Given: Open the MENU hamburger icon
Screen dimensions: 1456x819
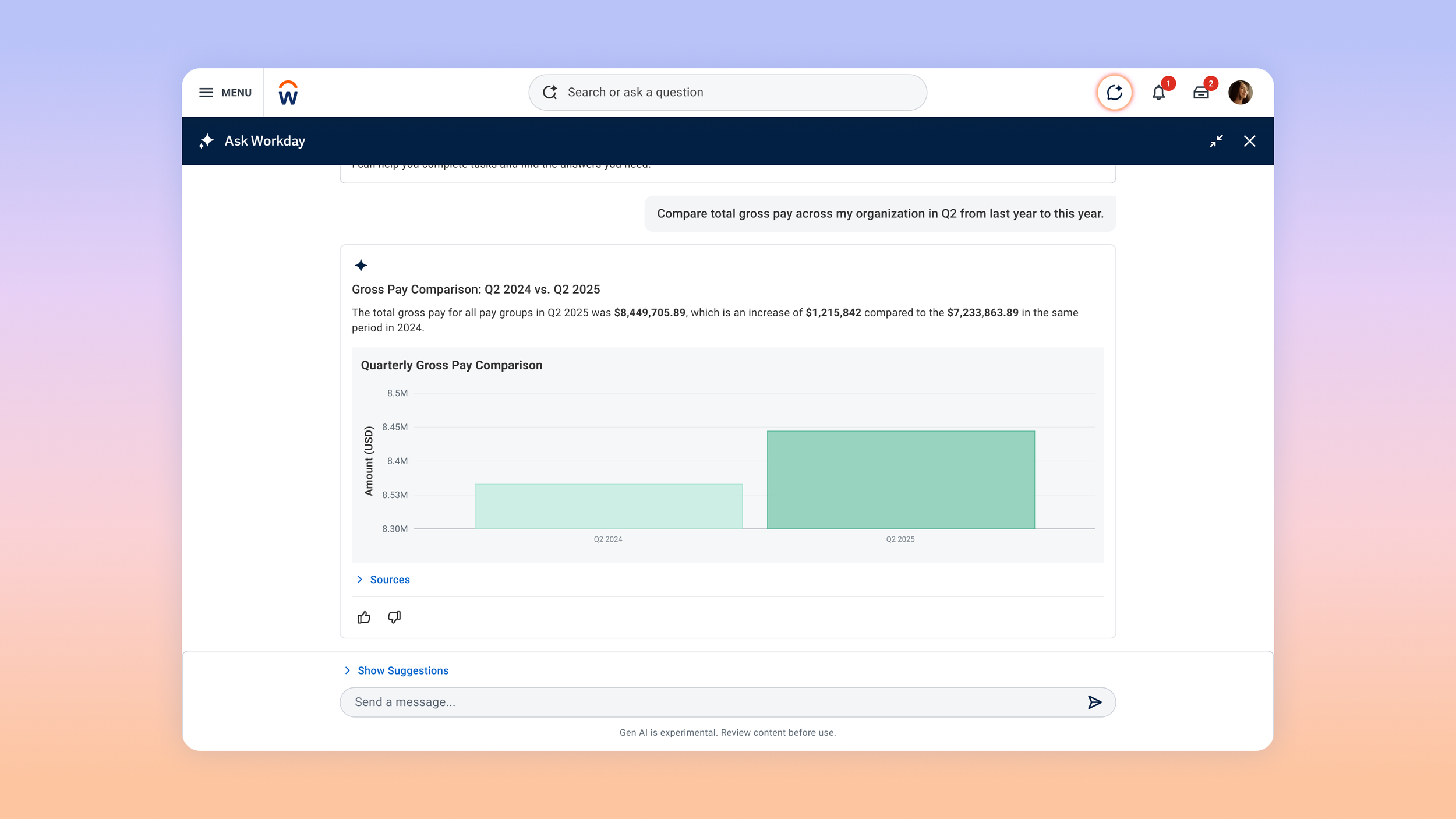Looking at the screenshot, I should click(206, 93).
